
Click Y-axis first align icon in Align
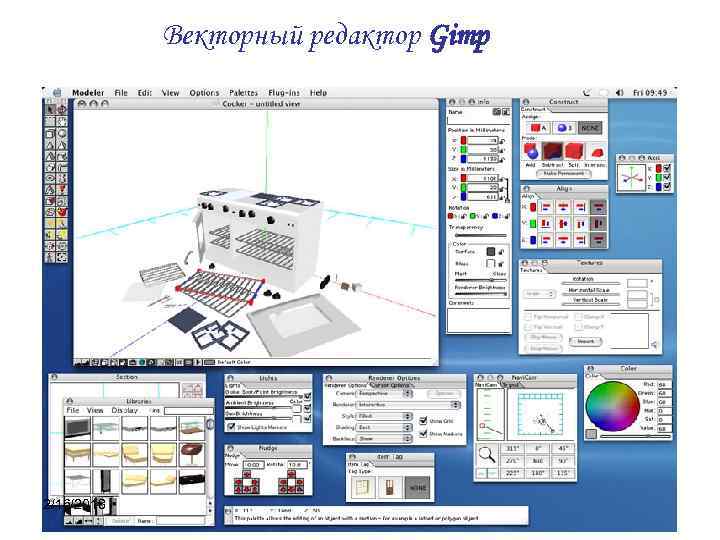pyautogui.click(x=546, y=224)
